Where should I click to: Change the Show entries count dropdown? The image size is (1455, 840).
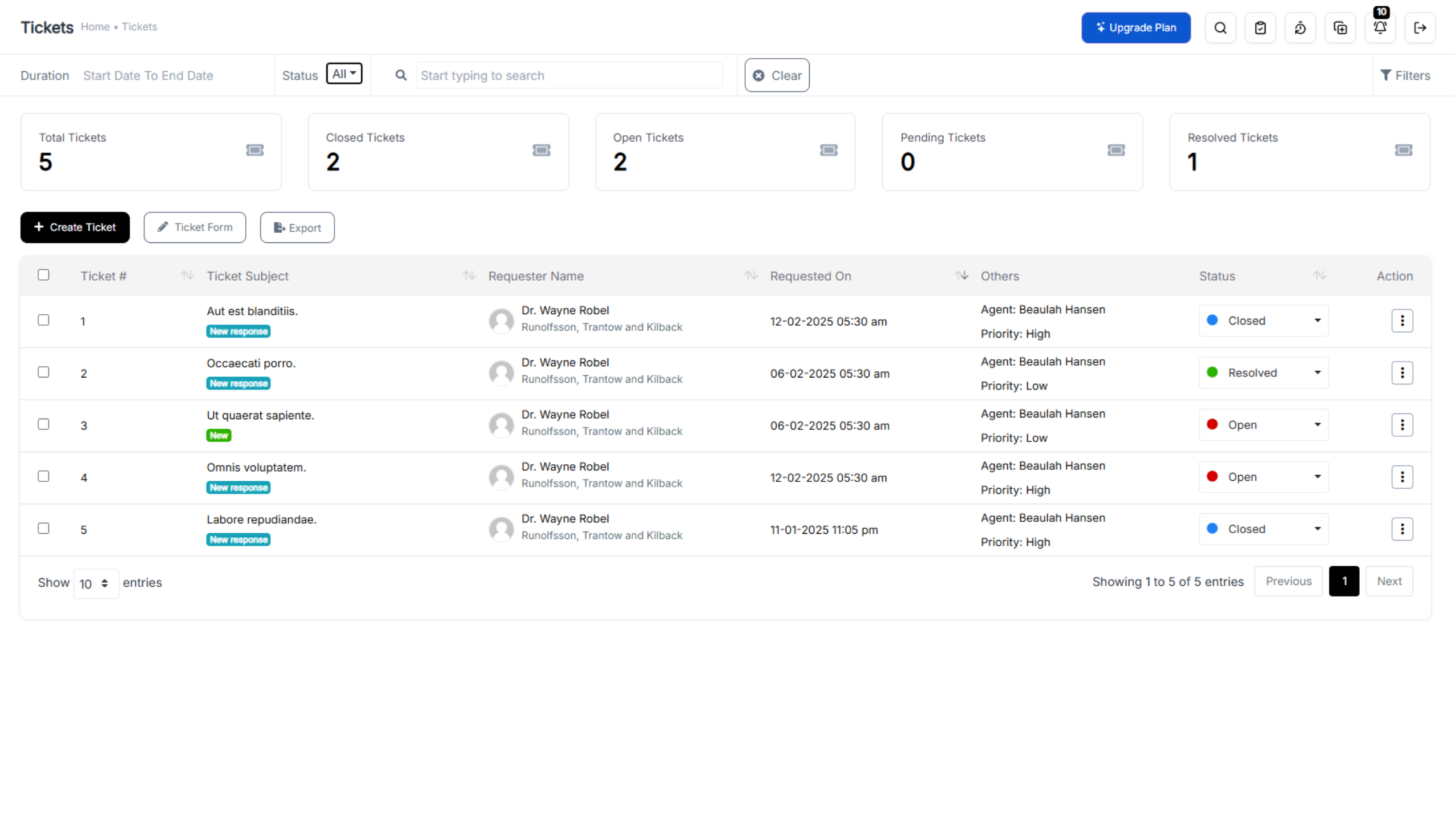pyautogui.click(x=96, y=584)
